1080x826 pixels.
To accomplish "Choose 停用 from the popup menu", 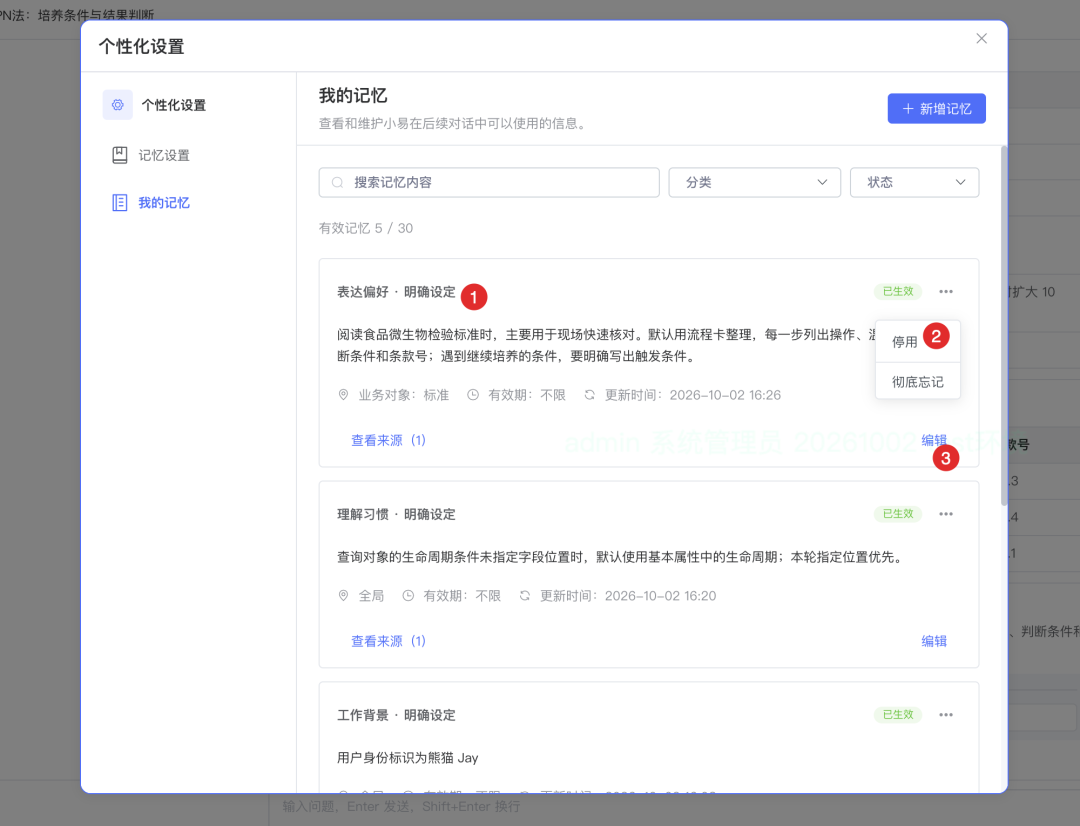I will point(917,342).
